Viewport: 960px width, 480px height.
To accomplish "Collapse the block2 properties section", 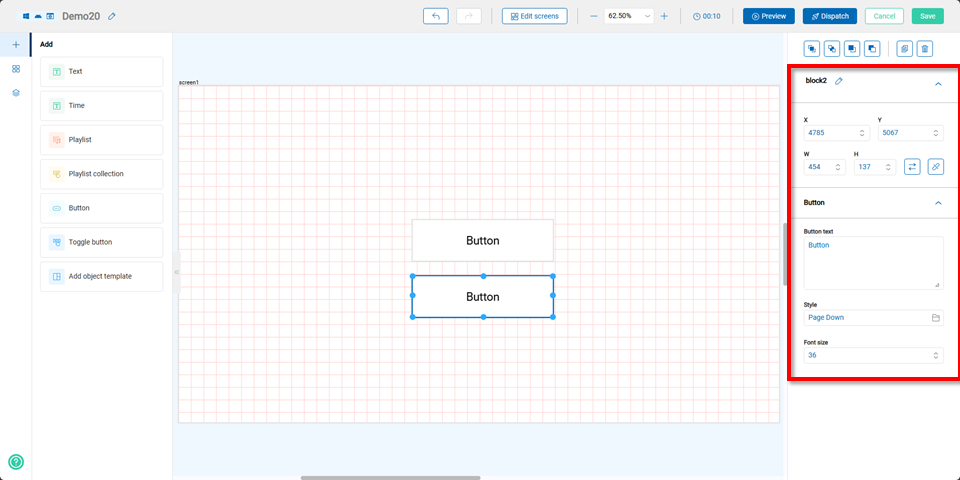I will click(x=938, y=84).
